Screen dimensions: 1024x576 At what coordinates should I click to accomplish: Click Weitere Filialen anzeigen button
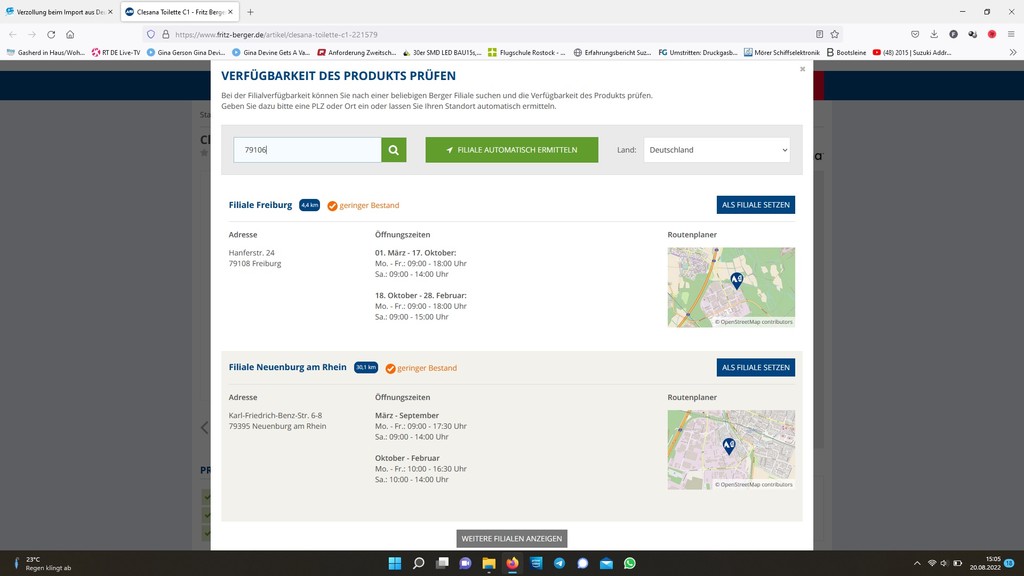pyautogui.click(x=511, y=539)
